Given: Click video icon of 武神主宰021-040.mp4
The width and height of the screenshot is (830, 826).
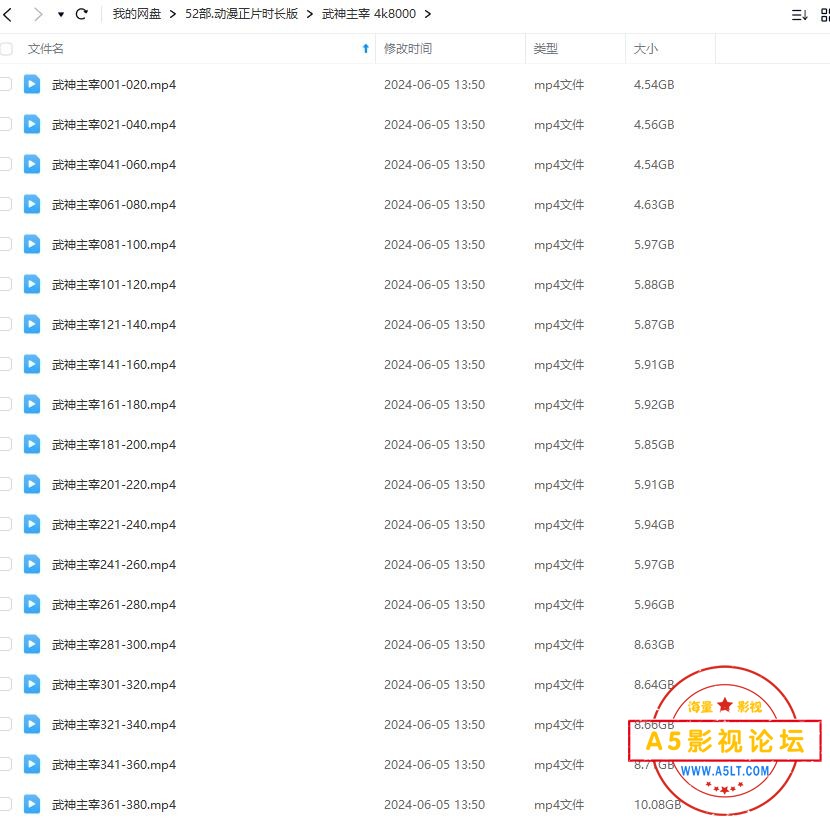Looking at the screenshot, I should click(32, 124).
